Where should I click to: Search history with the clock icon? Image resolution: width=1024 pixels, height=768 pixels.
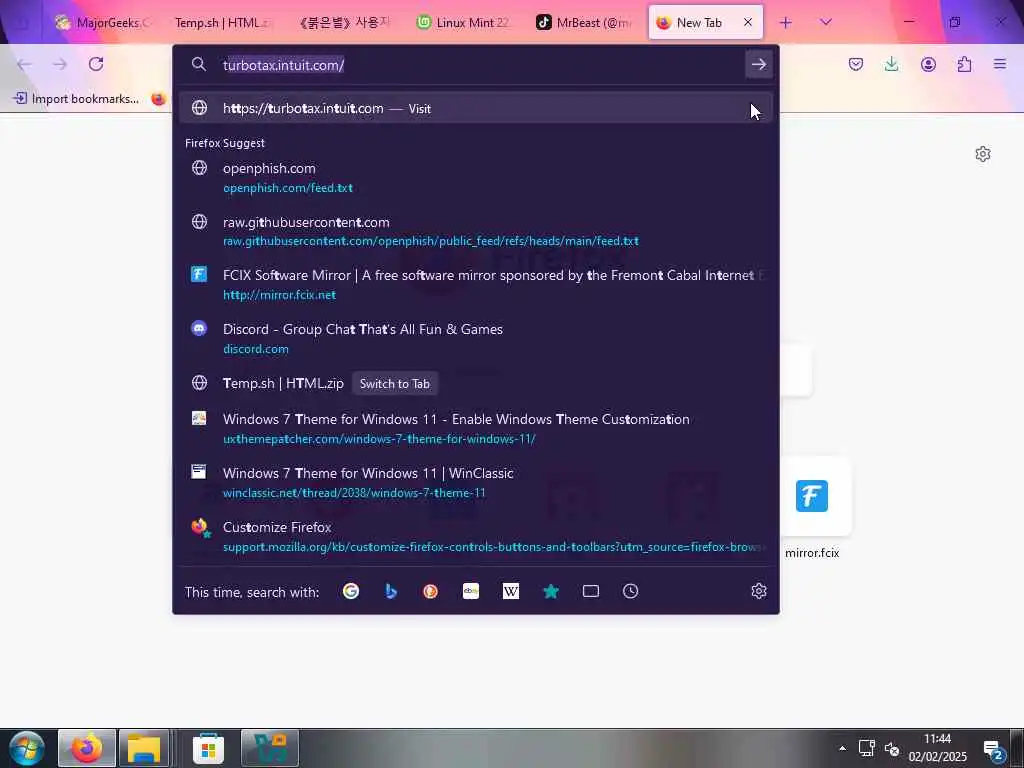pos(630,591)
